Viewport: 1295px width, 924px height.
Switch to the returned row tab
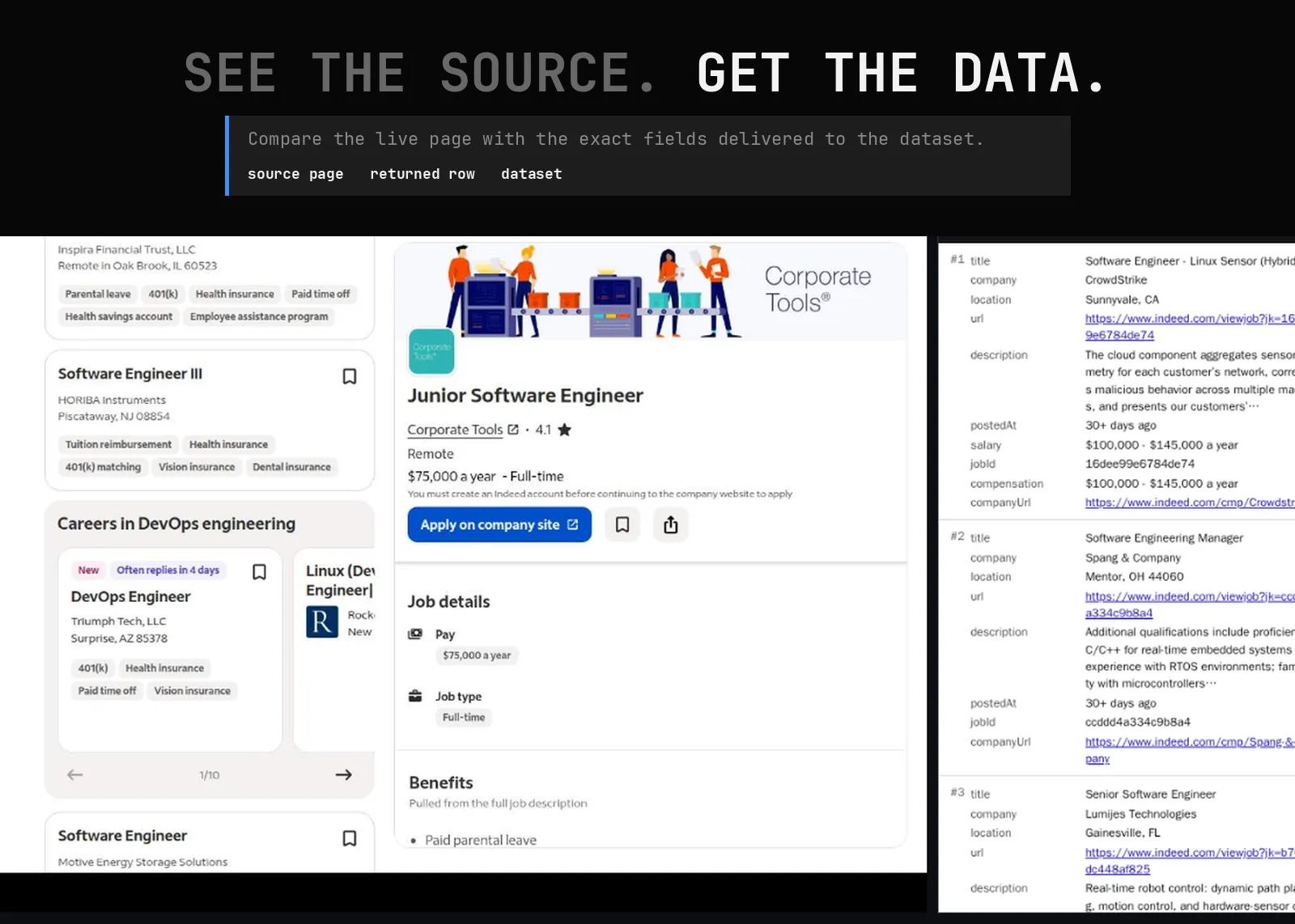[422, 174]
